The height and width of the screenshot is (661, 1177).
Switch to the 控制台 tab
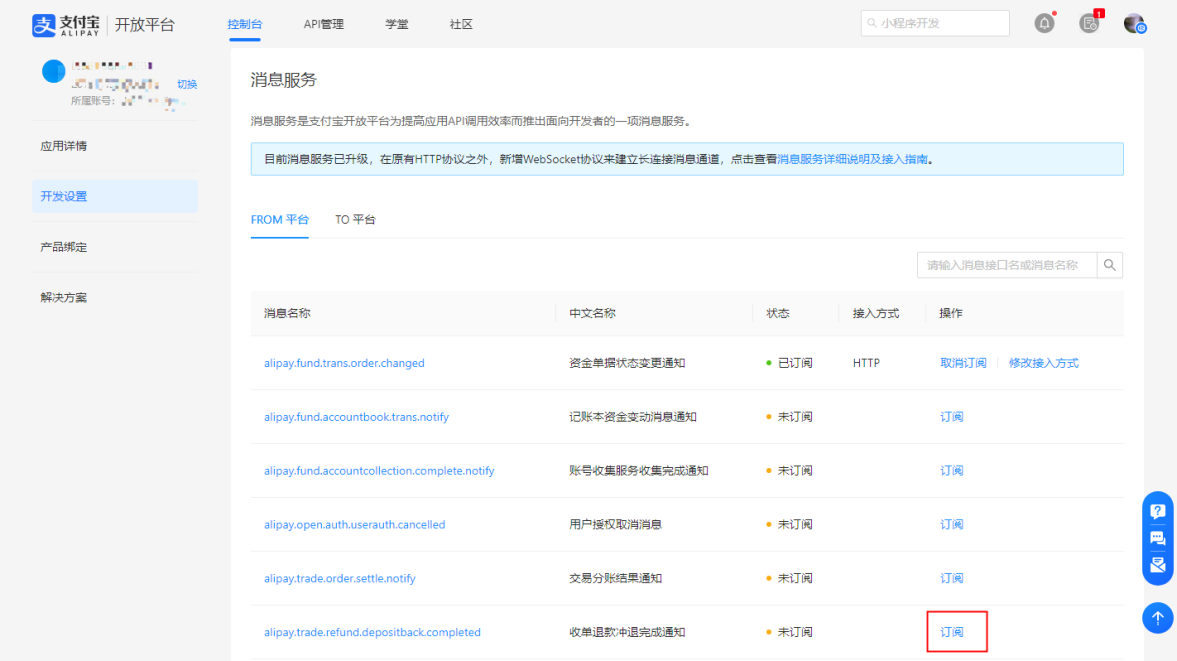[x=245, y=24]
